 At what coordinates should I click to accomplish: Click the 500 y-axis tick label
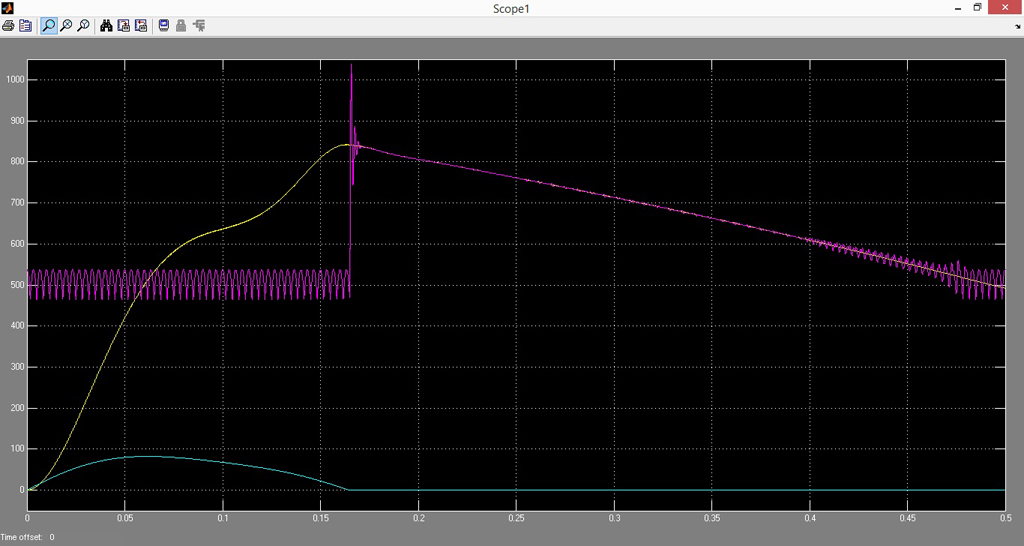click(16, 285)
